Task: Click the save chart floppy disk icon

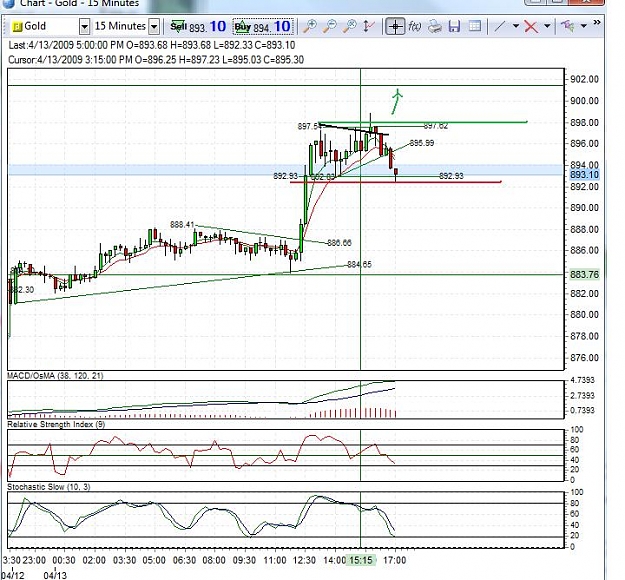Action: pos(454,27)
